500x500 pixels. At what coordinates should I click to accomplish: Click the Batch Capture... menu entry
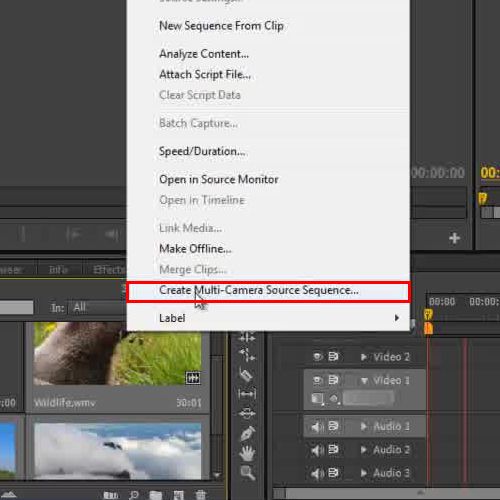point(268,123)
